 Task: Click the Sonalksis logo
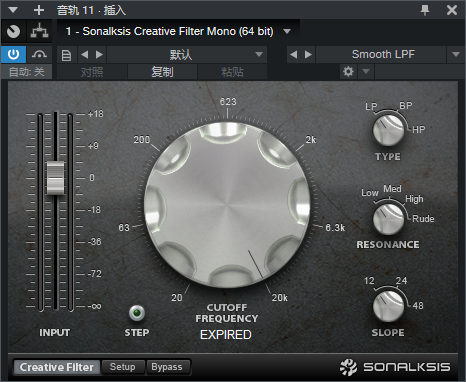[x=395, y=367]
